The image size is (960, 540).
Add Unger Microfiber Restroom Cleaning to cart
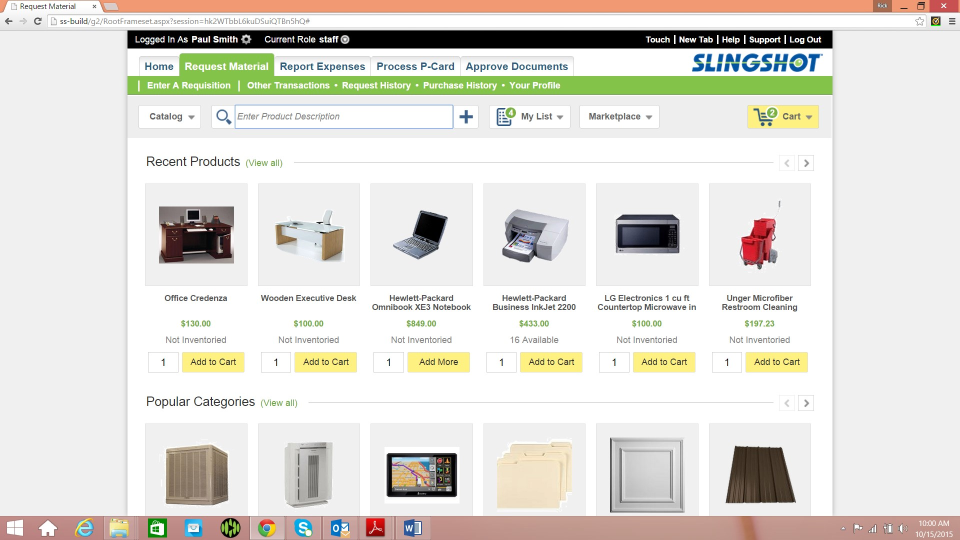(777, 362)
